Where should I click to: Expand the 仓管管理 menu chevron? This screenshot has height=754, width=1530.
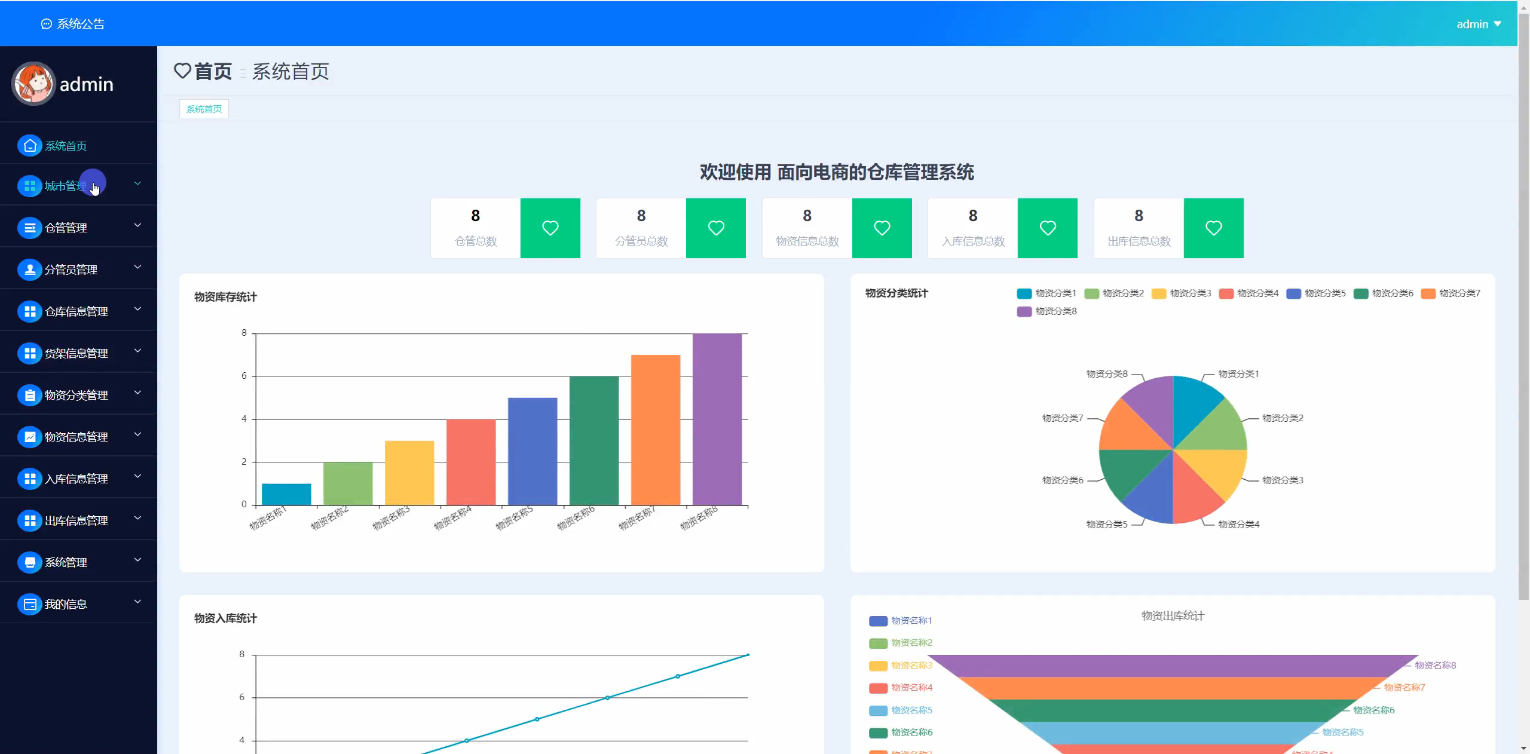(138, 226)
